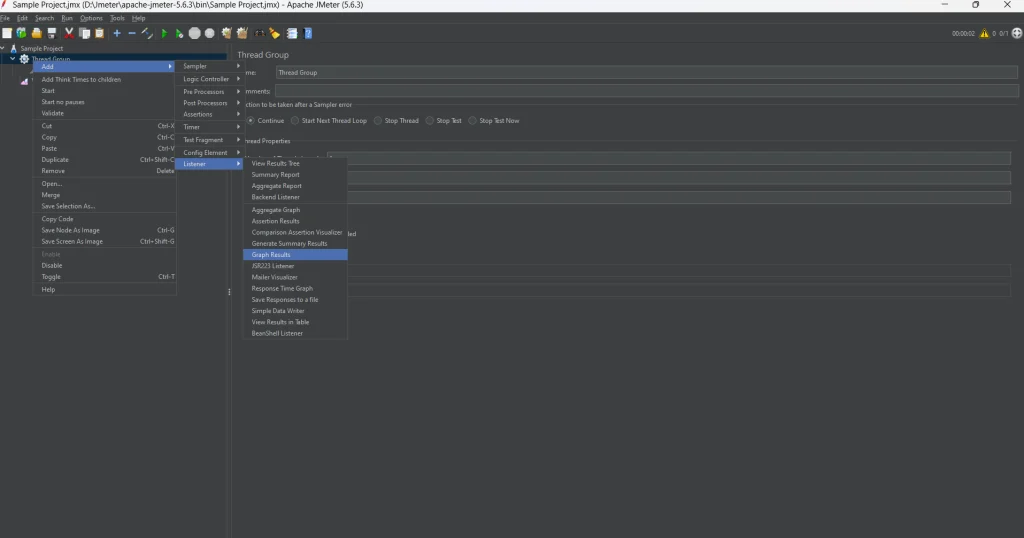Expand the Pre Processors submenu

(x=209, y=92)
